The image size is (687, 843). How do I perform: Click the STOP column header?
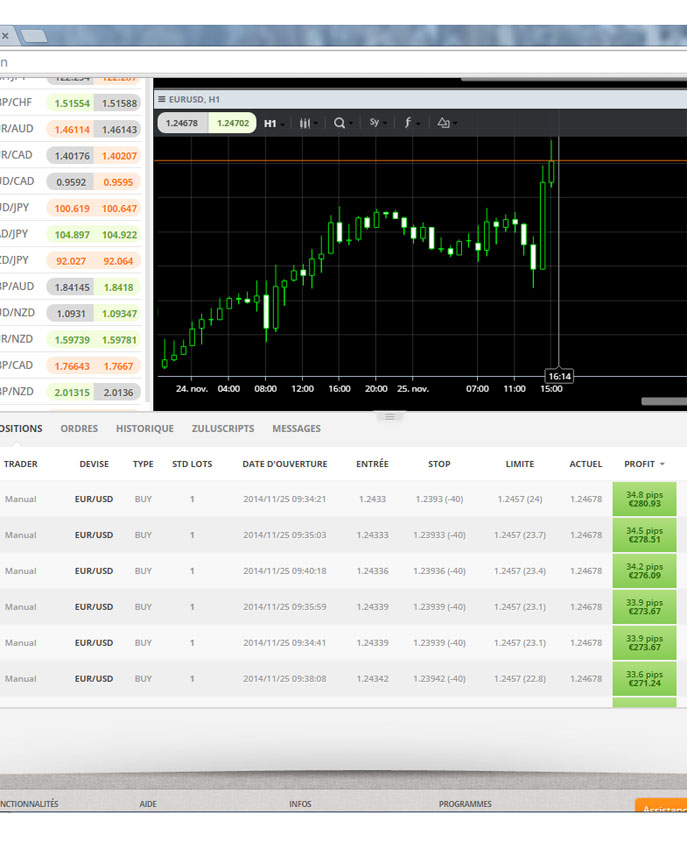pos(439,464)
